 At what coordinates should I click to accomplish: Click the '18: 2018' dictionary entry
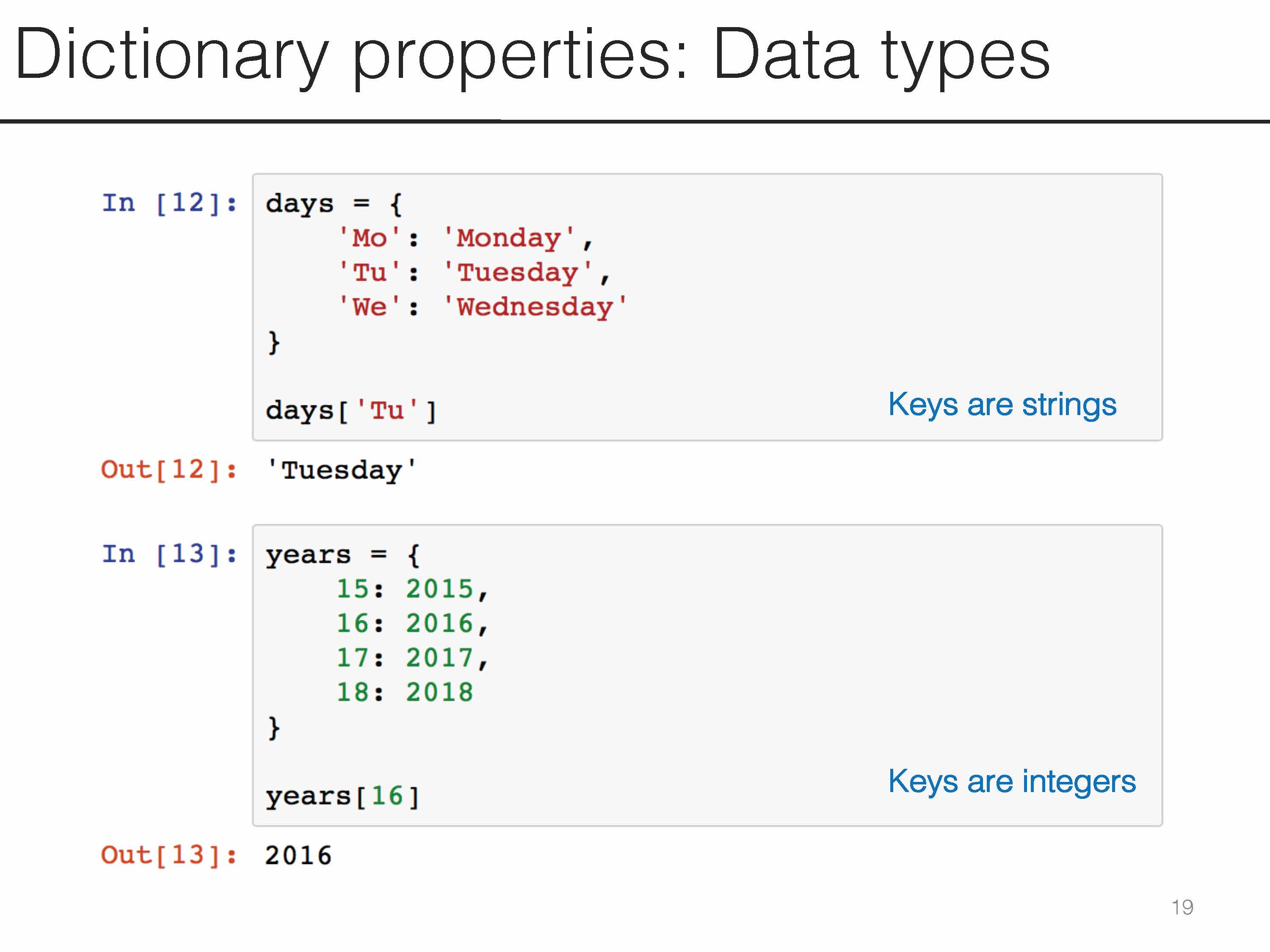(405, 693)
